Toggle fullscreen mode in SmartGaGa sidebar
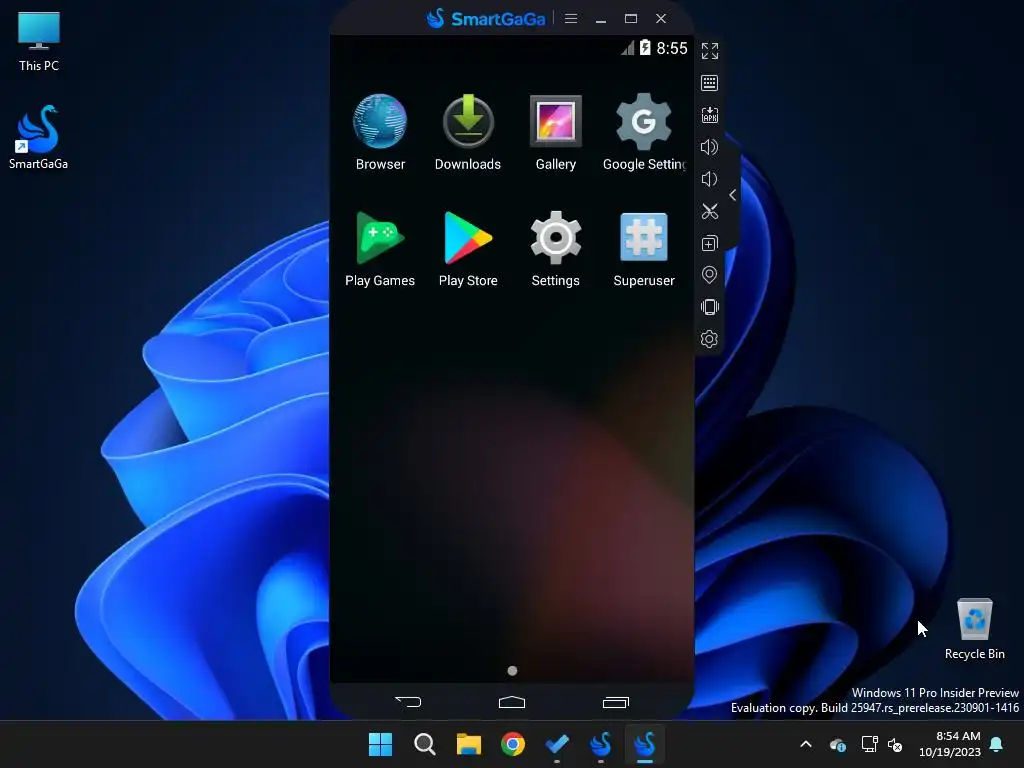Image resolution: width=1024 pixels, height=768 pixels. tap(709, 51)
